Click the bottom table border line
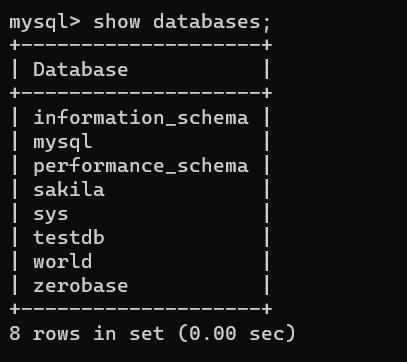407x362 pixels. pyautogui.click(x=141, y=309)
